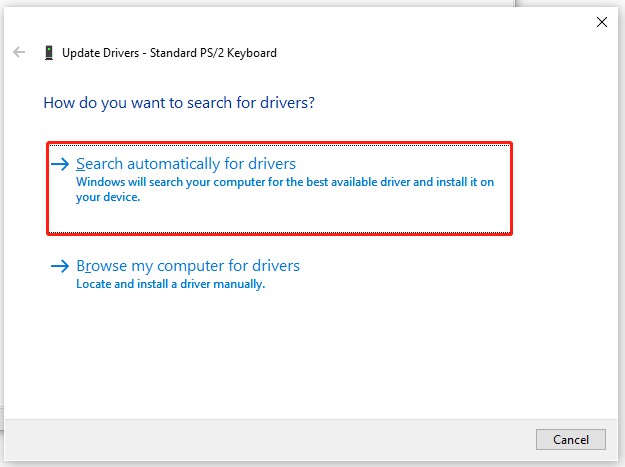Click blank space right of the dialog heading
The image size is (625, 467).
450,102
